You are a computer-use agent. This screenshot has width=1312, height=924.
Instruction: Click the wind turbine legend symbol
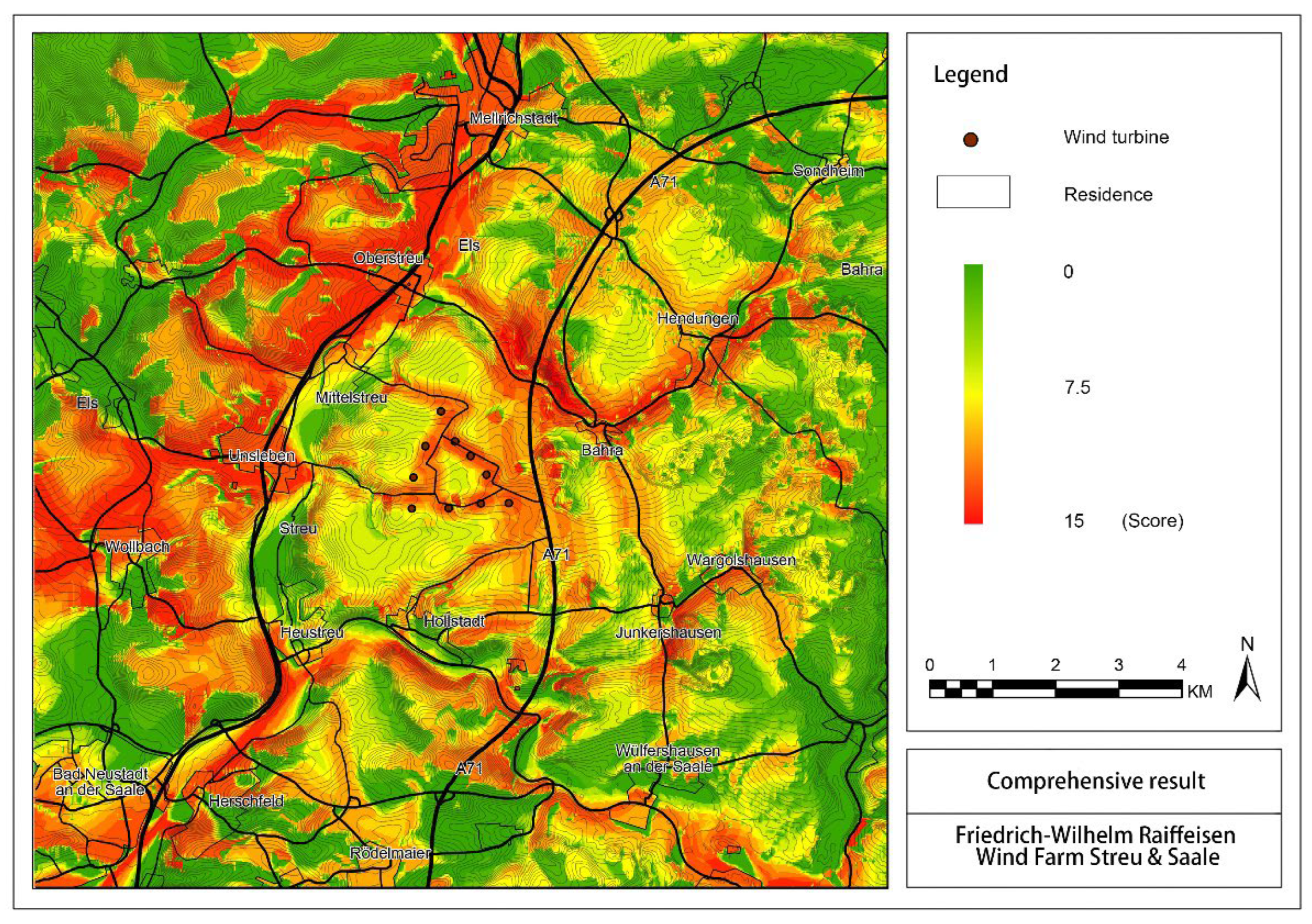coord(970,139)
